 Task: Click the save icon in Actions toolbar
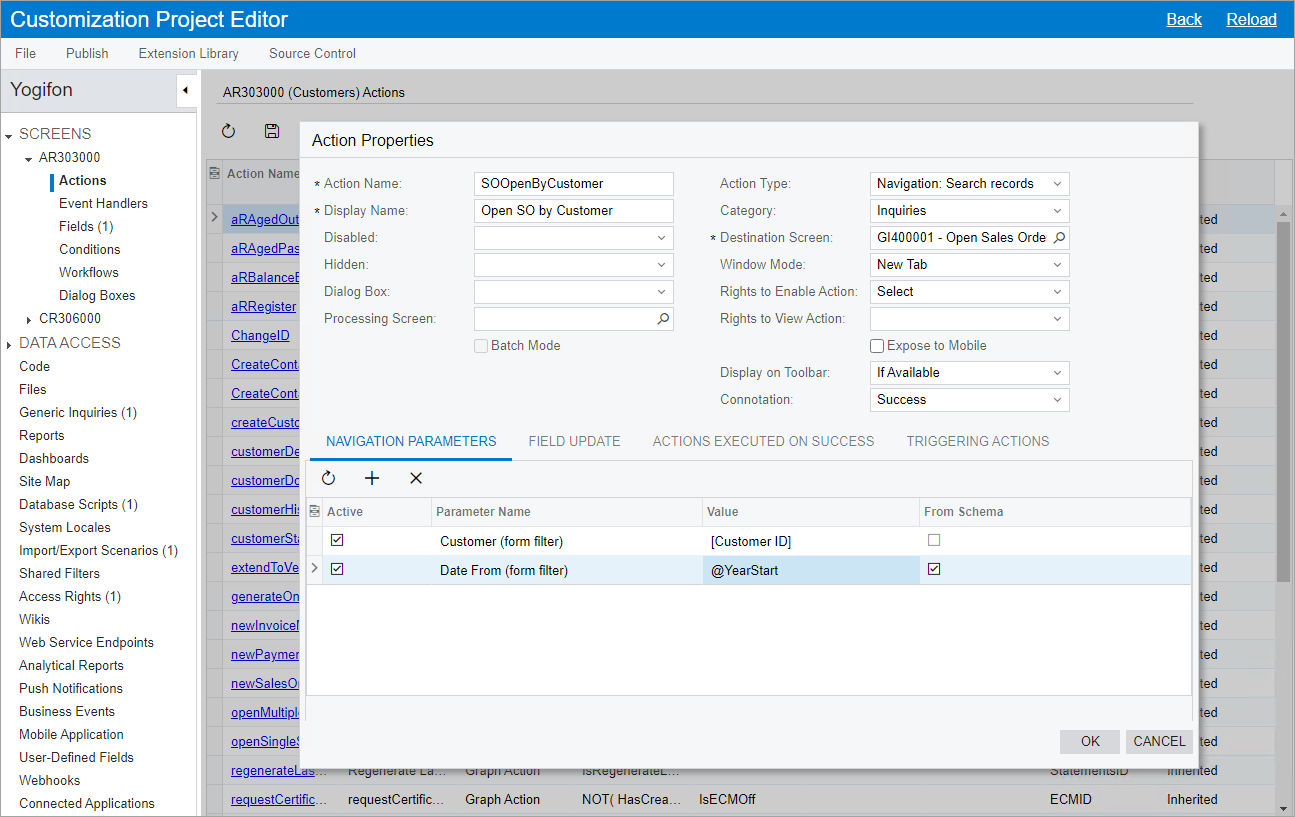click(x=271, y=131)
